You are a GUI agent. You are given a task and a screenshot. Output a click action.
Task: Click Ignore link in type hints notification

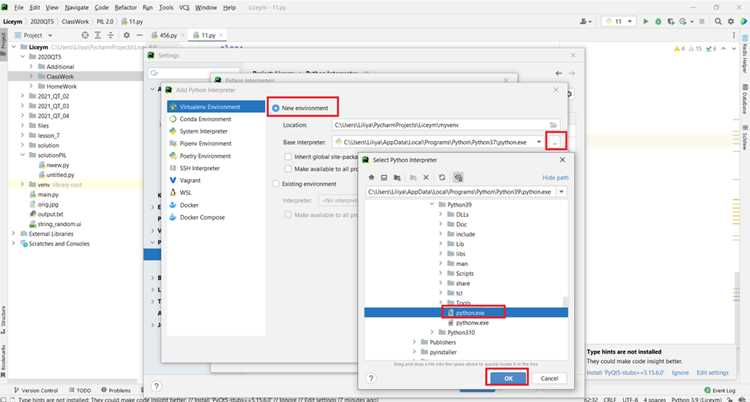tap(680, 372)
